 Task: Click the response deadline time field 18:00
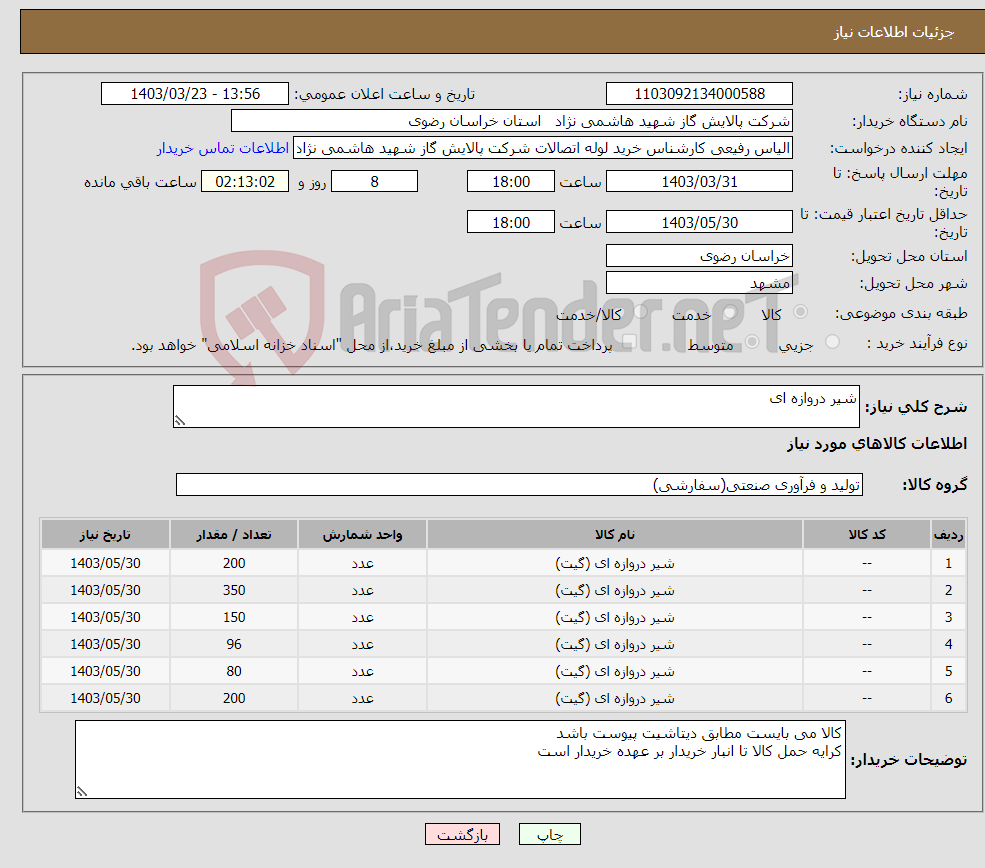(x=511, y=182)
